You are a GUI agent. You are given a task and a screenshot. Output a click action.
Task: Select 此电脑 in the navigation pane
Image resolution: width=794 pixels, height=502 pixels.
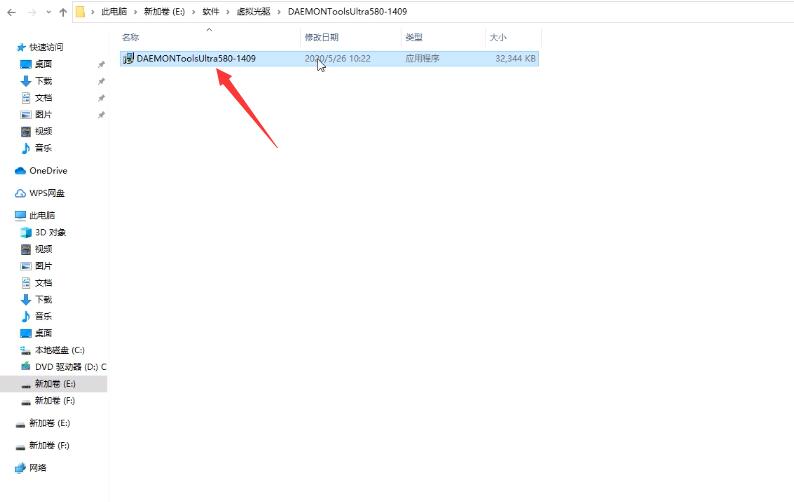click(42, 215)
